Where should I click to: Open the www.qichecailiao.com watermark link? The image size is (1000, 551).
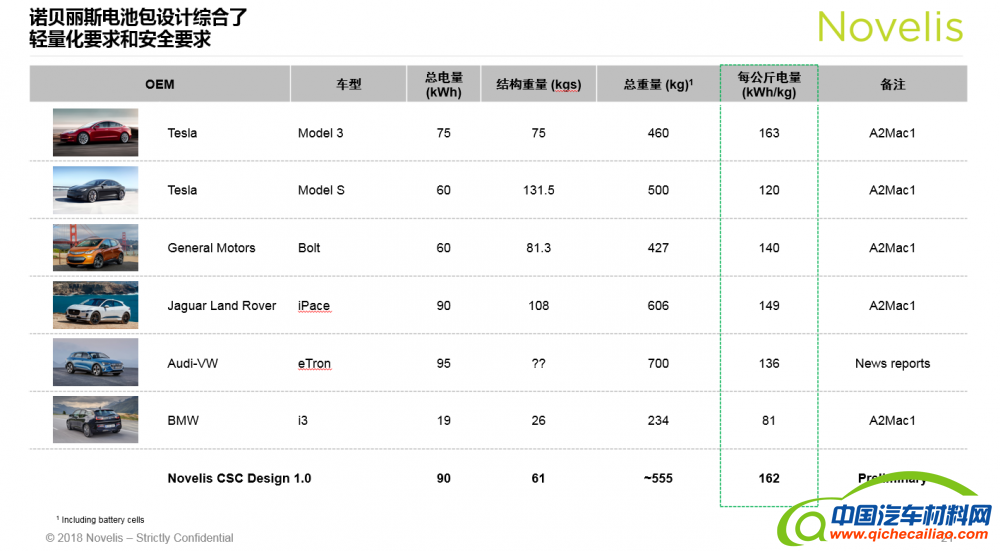click(912, 535)
